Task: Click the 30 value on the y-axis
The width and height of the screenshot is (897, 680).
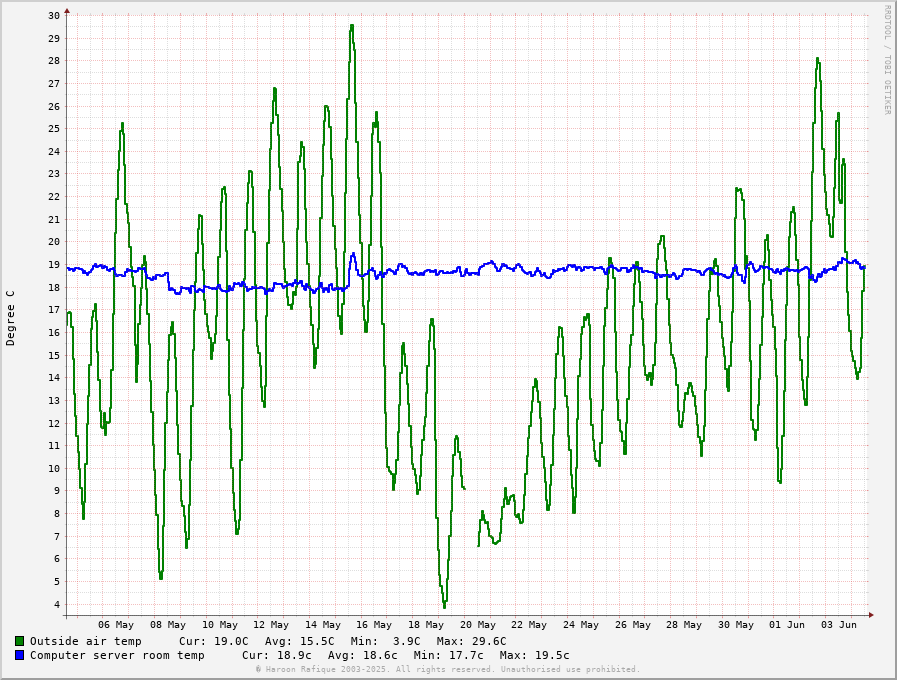Action: pyautogui.click(x=54, y=15)
